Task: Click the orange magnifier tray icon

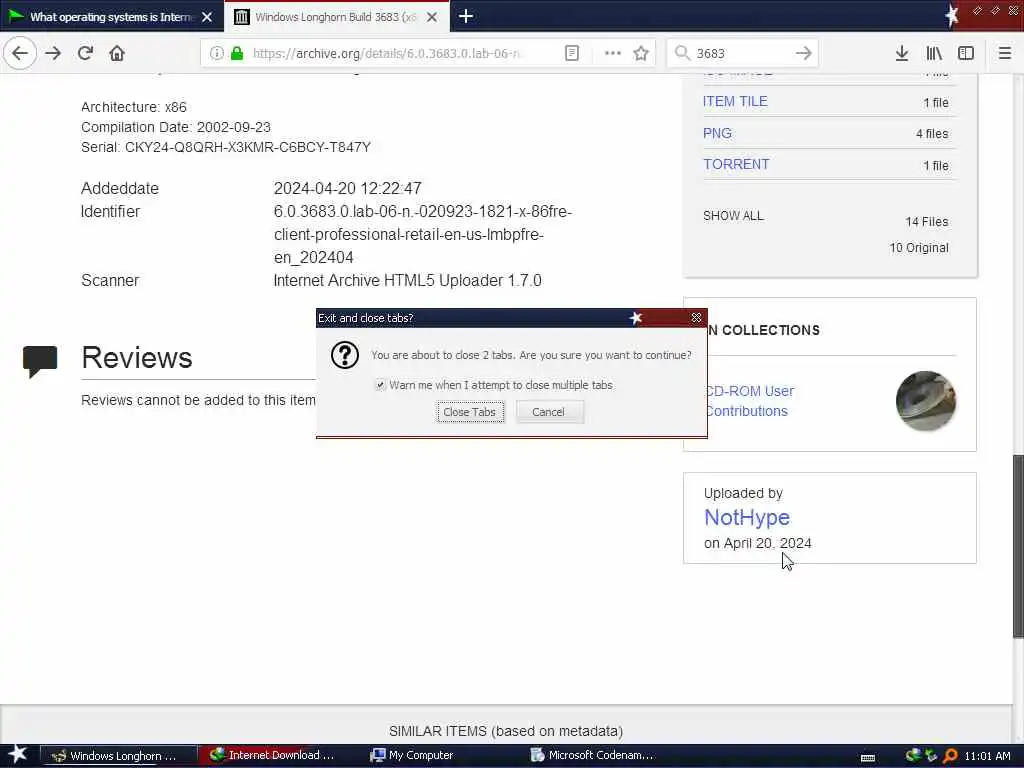Action: click(x=950, y=756)
